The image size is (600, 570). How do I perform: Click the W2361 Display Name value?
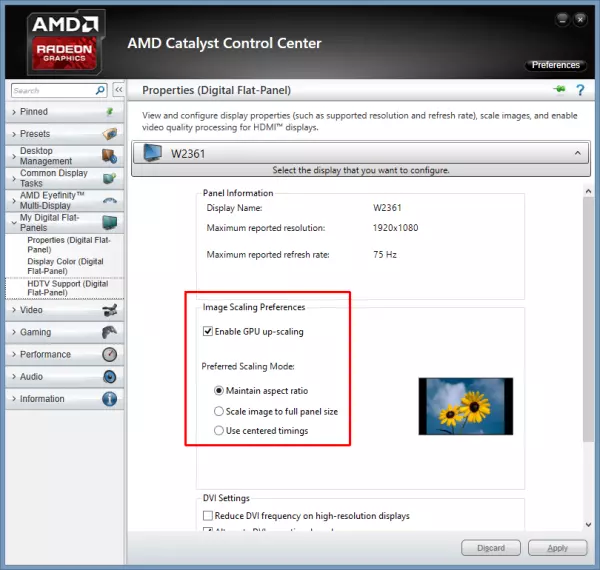click(387, 208)
